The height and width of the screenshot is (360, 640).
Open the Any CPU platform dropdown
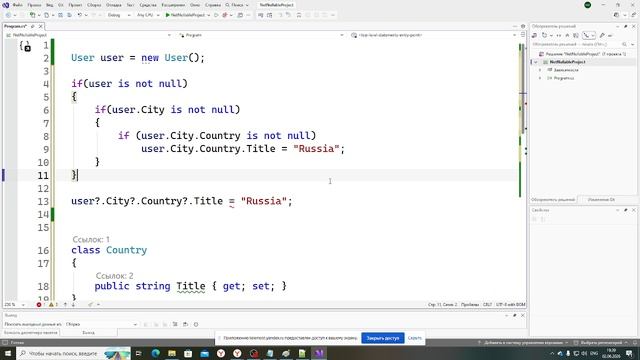click(148, 15)
